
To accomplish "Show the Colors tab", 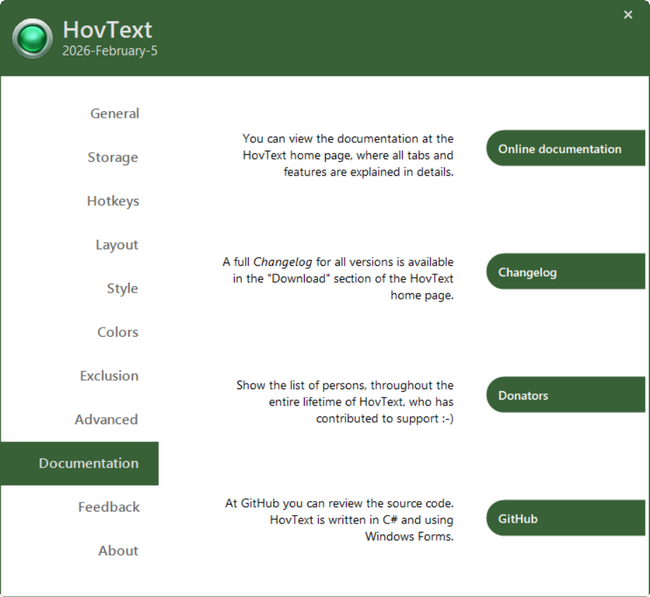I will pos(117,332).
